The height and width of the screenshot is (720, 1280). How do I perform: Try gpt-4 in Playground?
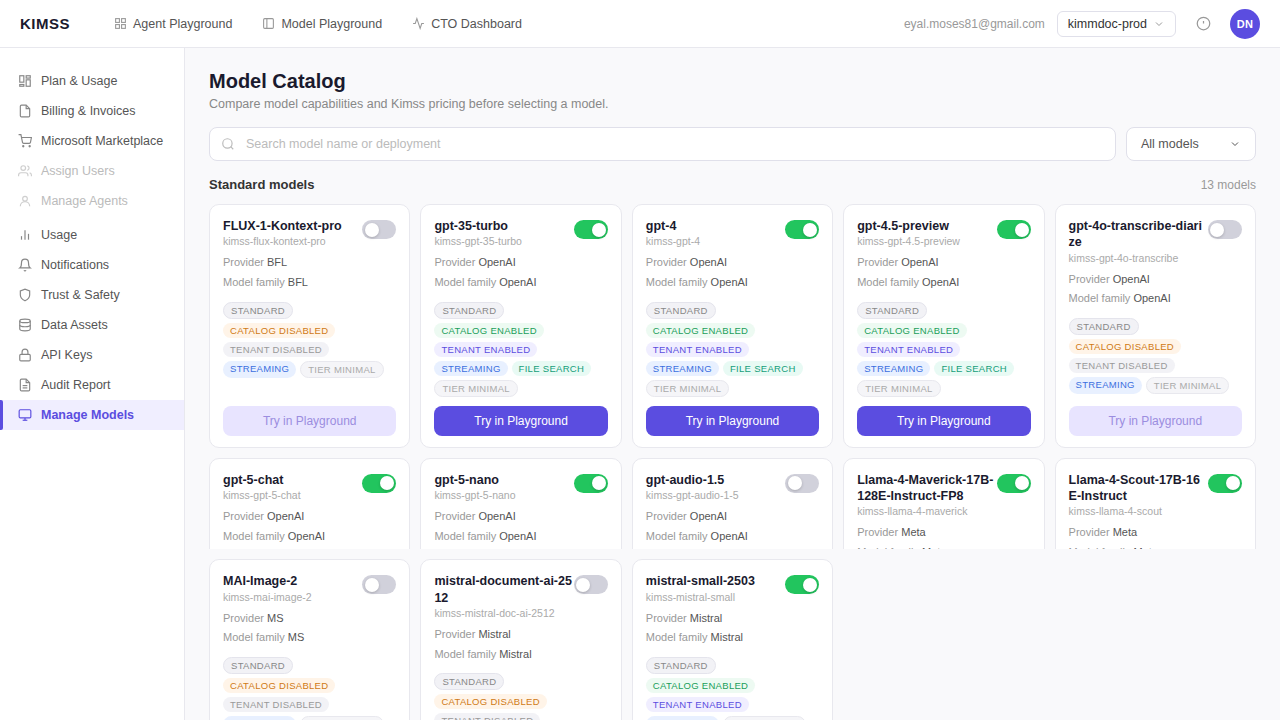(x=732, y=421)
